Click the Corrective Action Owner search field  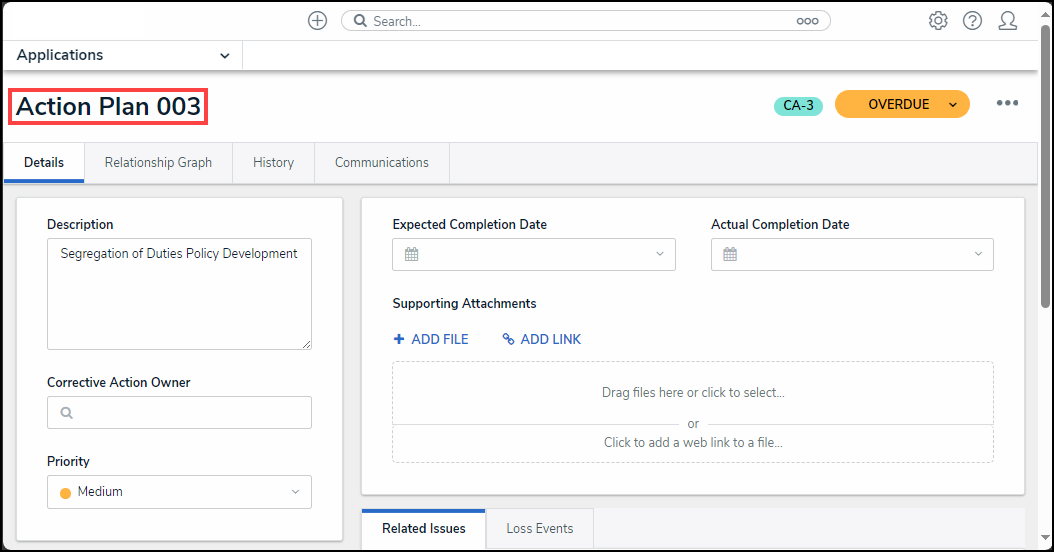coord(179,413)
